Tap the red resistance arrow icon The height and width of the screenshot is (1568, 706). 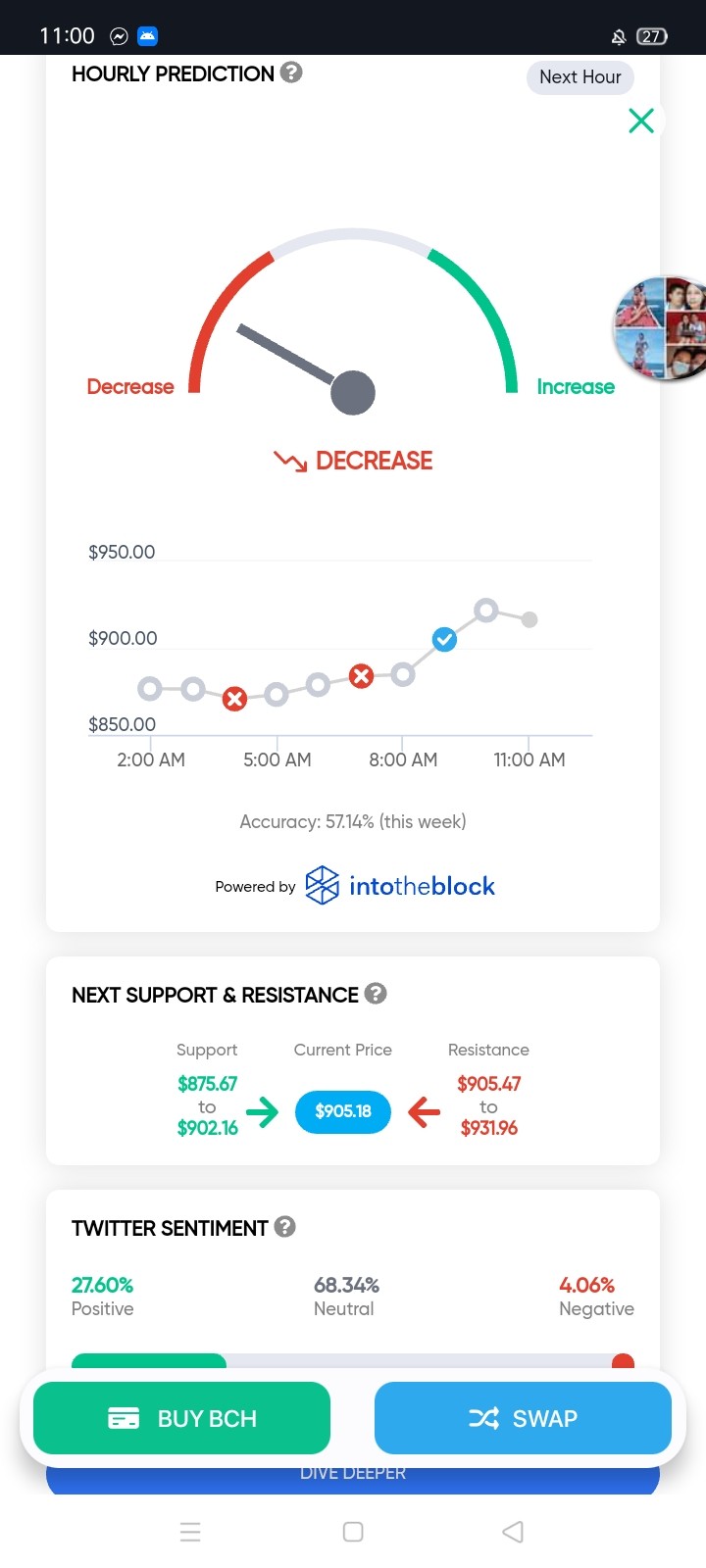(x=424, y=1111)
